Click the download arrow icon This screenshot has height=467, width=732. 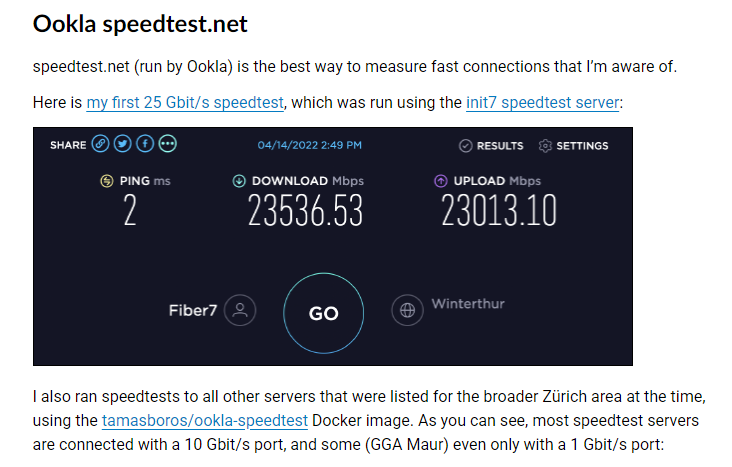pos(238,181)
